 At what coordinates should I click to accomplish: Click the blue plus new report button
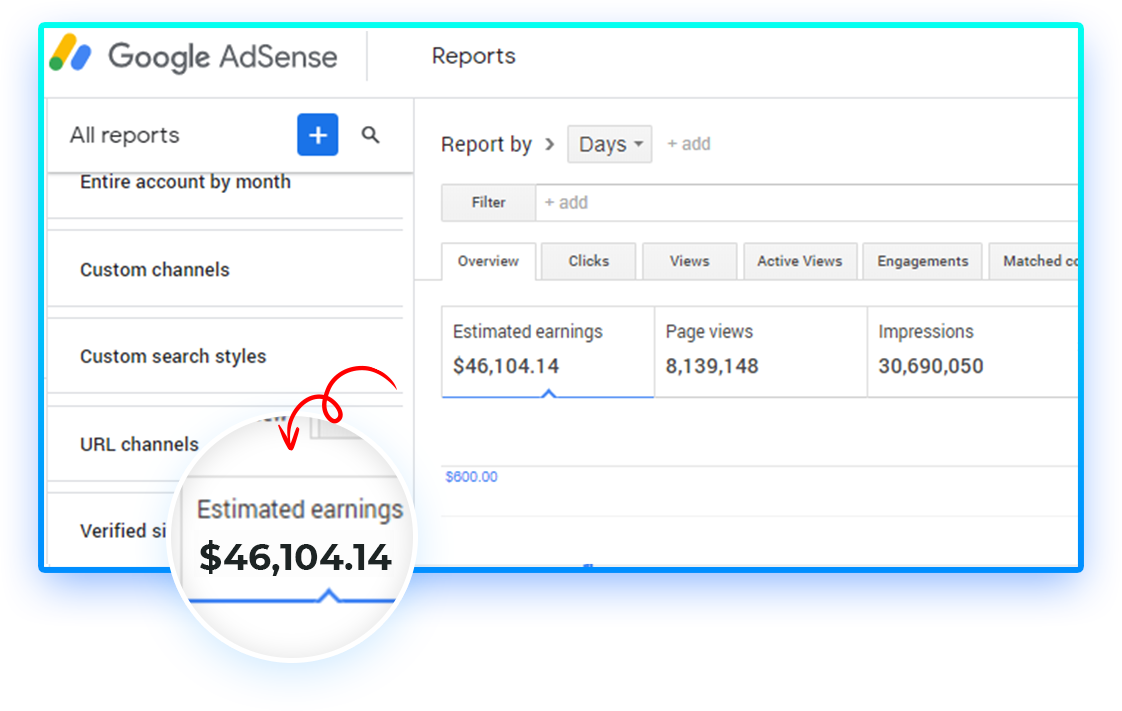click(x=318, y=134)
